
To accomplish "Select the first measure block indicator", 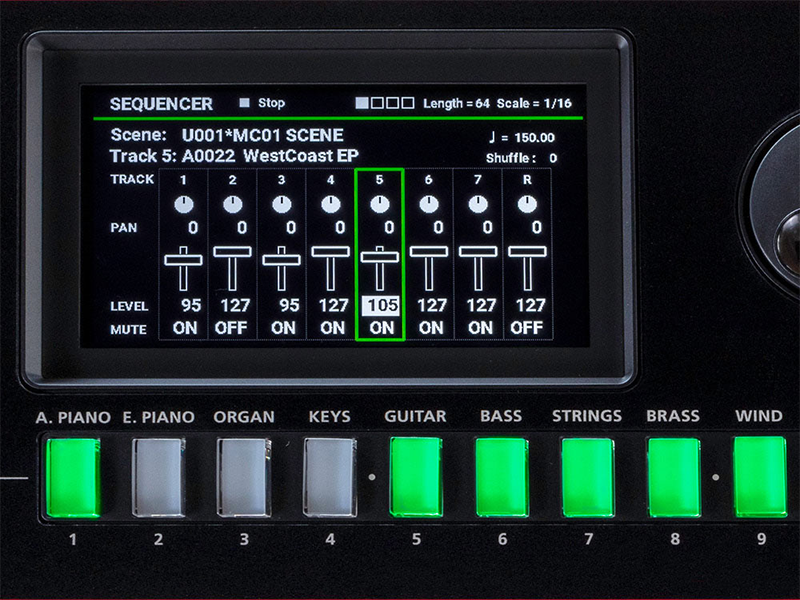I will tap(364, 103).
